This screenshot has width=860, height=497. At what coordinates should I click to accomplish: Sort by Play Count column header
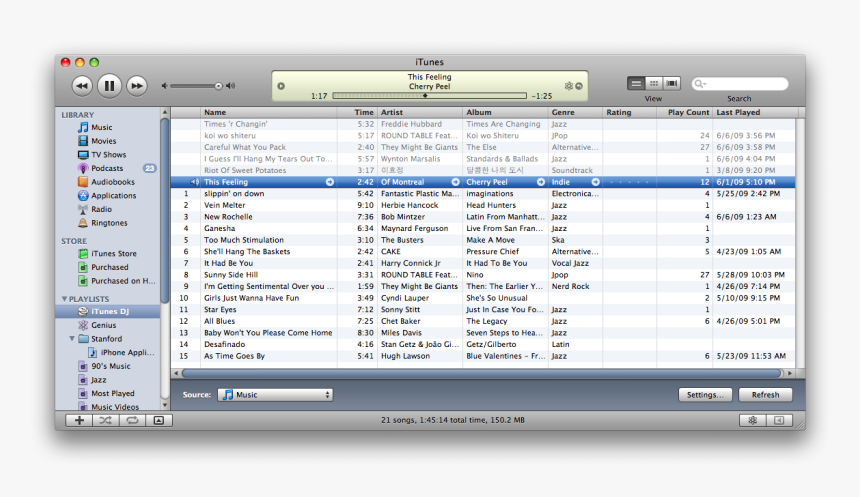click(x=684, y=112)
